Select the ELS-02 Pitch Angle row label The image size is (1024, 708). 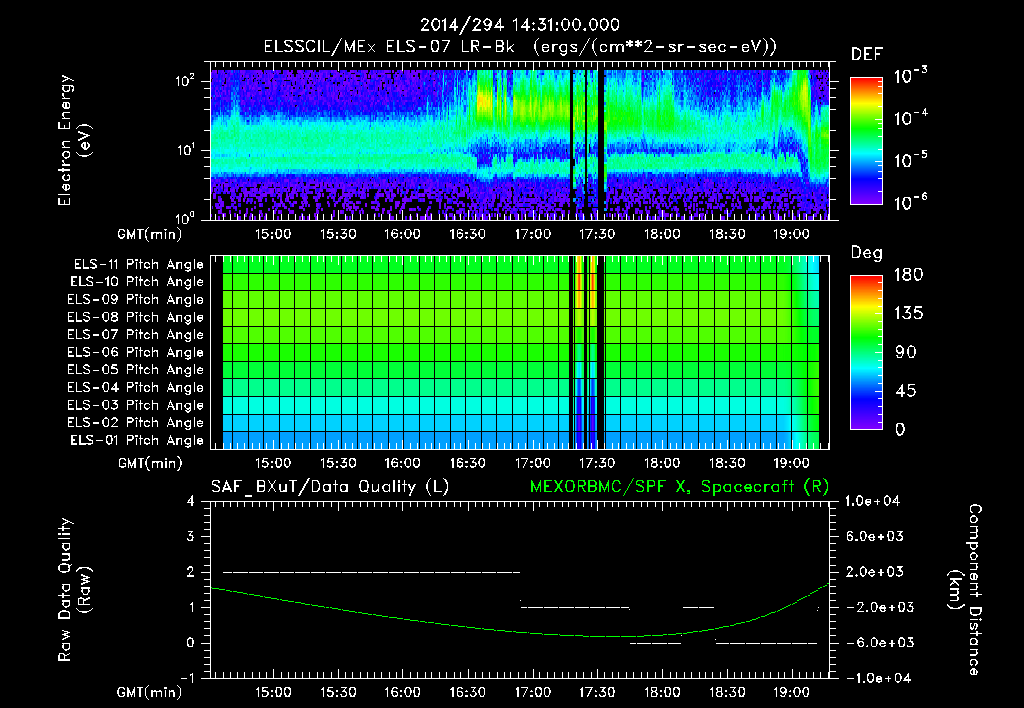tap(135, 423)
